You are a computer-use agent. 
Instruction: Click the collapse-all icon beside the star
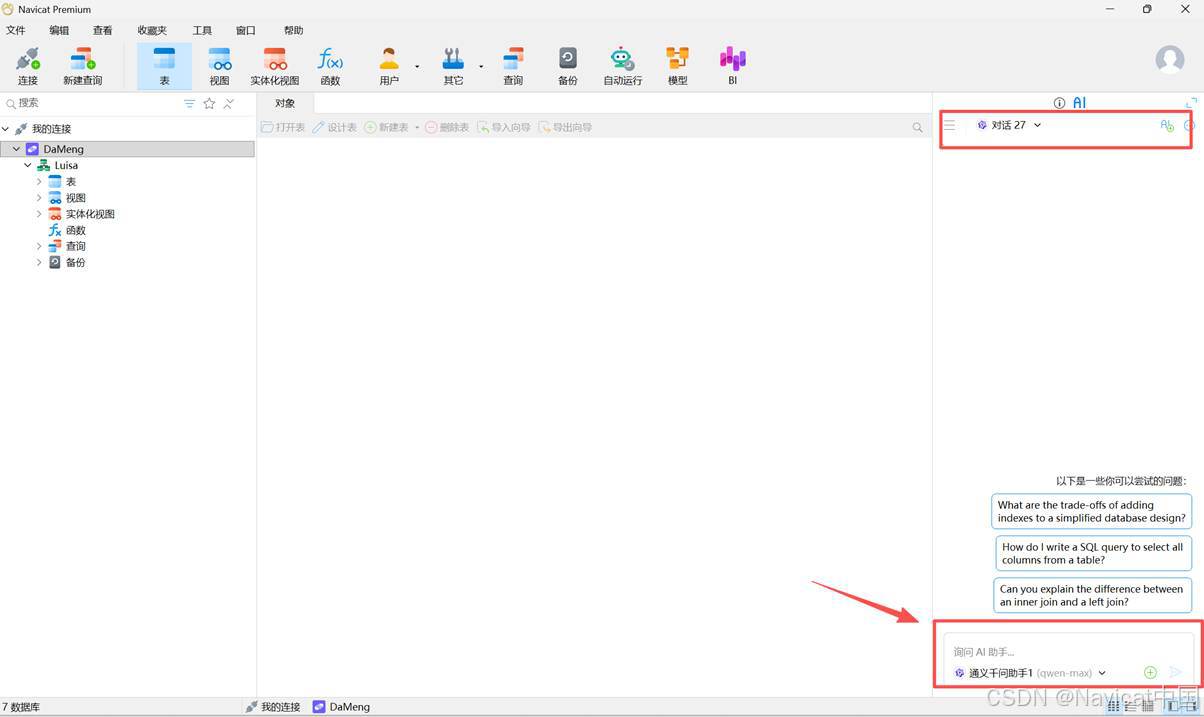point(229,103)
